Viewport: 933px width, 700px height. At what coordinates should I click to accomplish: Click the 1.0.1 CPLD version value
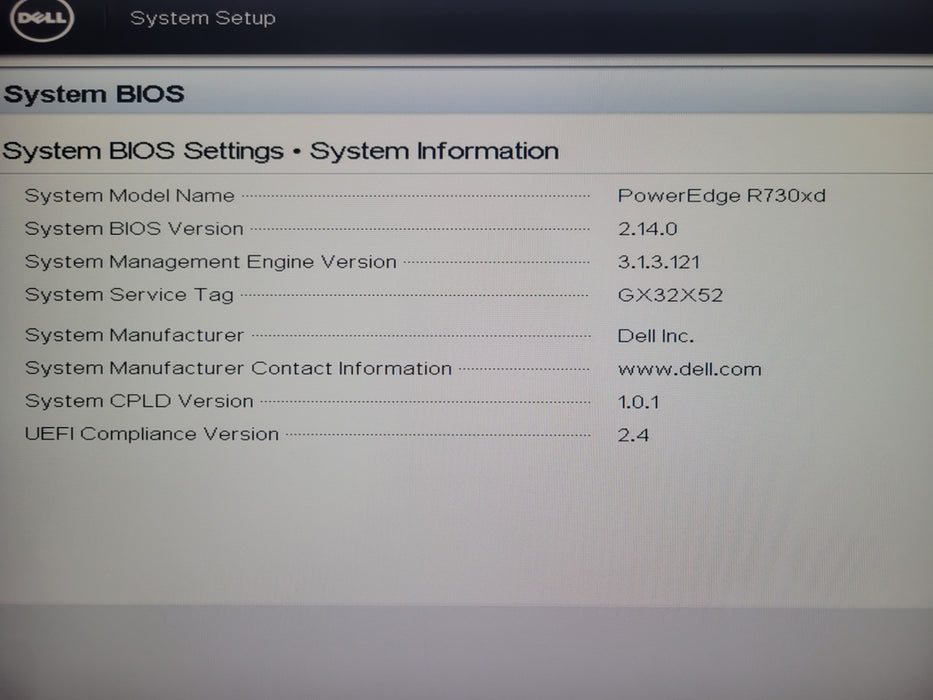(638, 402)
